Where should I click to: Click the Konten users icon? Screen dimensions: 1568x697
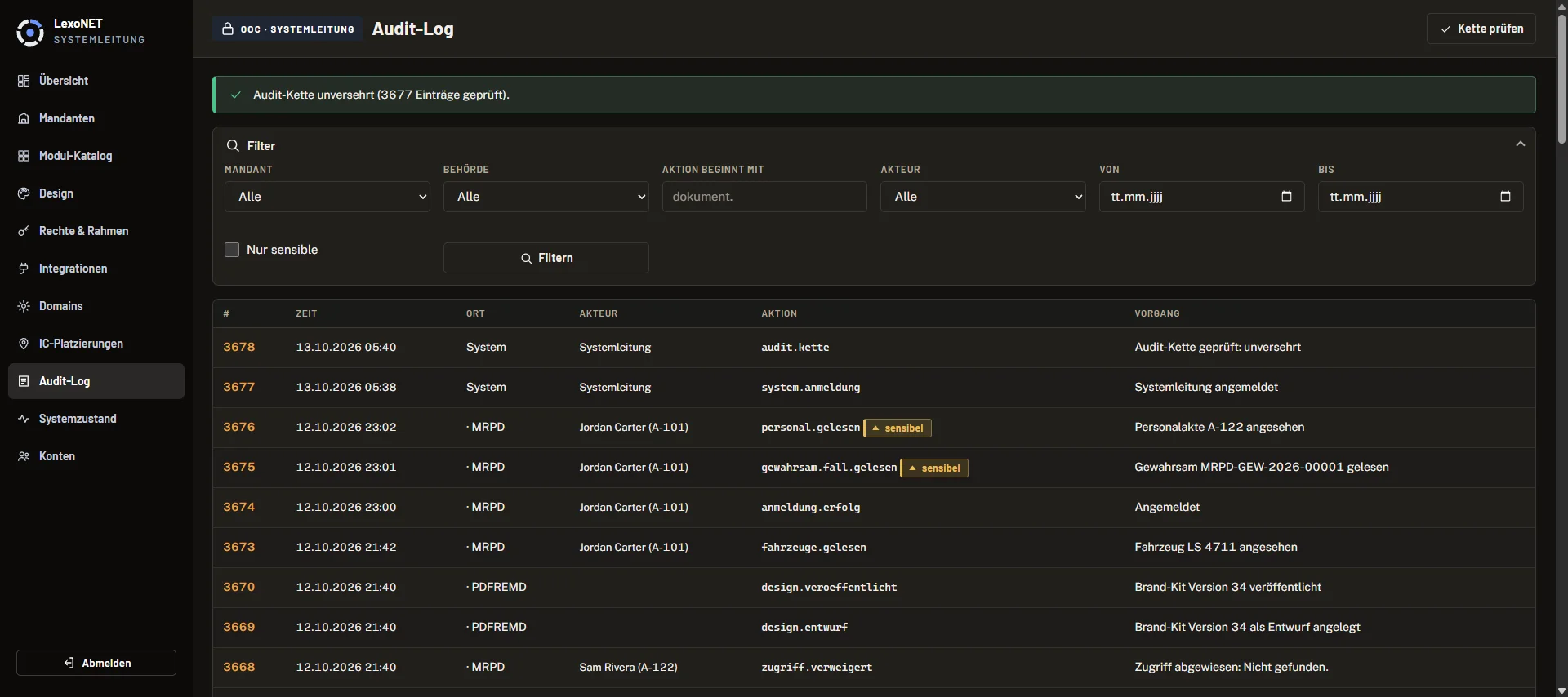point(24,456)
